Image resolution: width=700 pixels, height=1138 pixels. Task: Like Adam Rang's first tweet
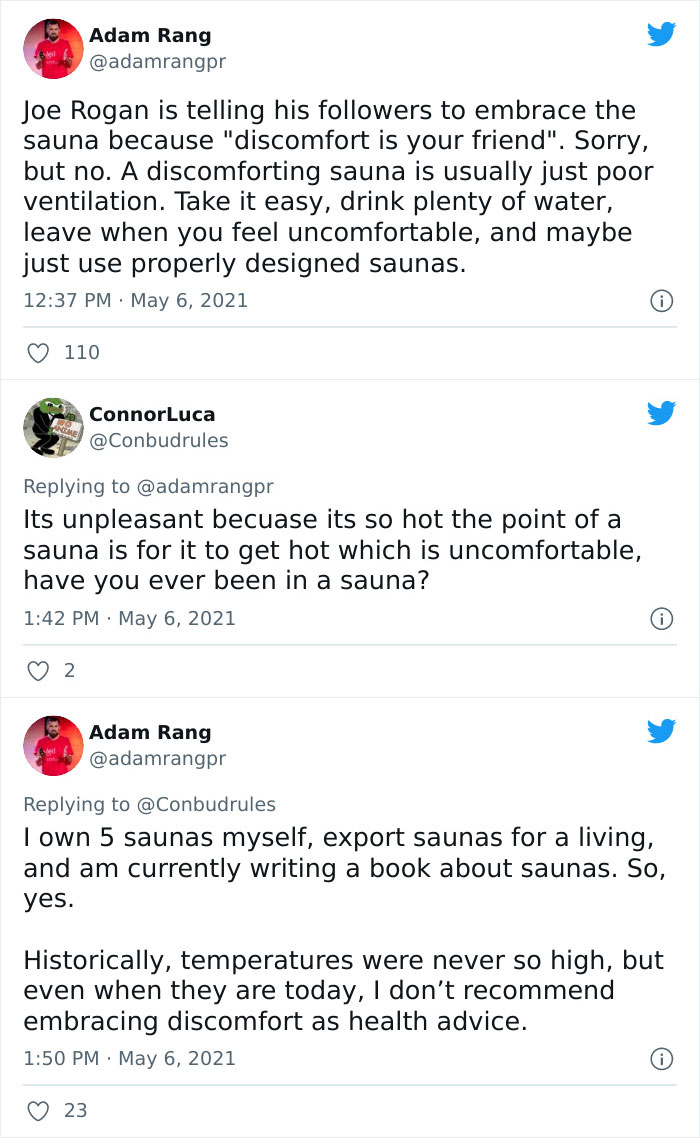[38, 352]
